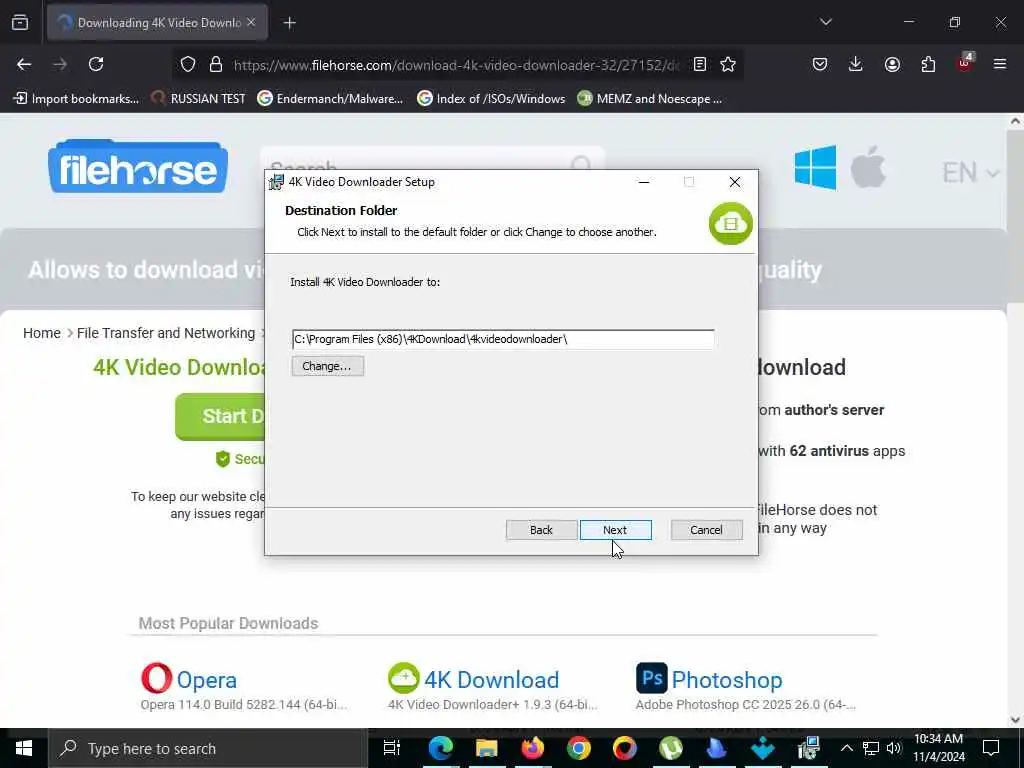
Task: Select the Apple Mac platform icon
Action: click(x=868, y=167)
